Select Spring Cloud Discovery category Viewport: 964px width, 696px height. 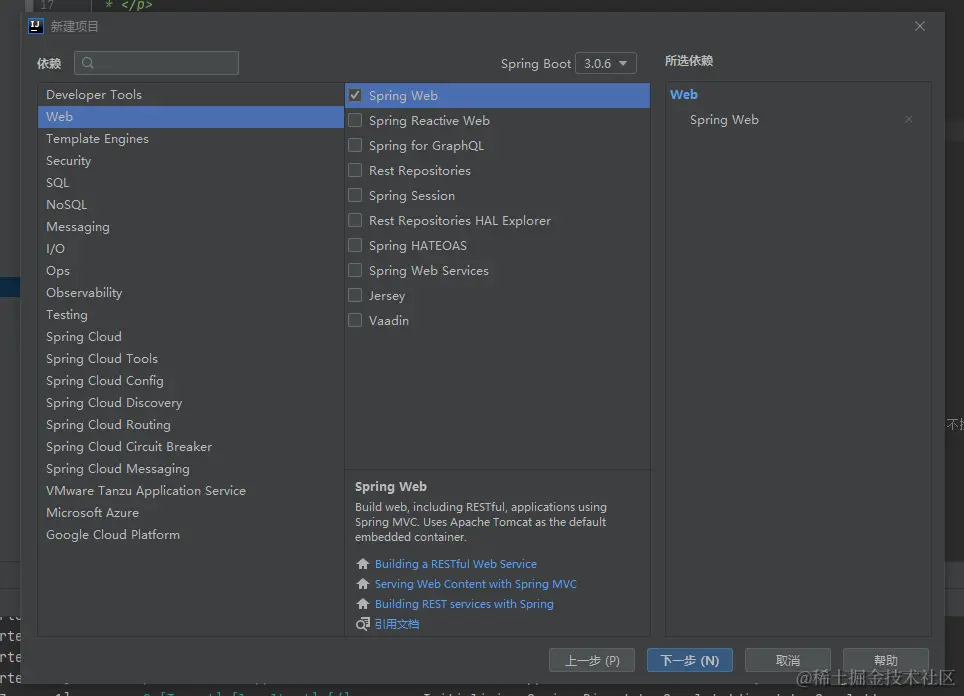point(191,403)
